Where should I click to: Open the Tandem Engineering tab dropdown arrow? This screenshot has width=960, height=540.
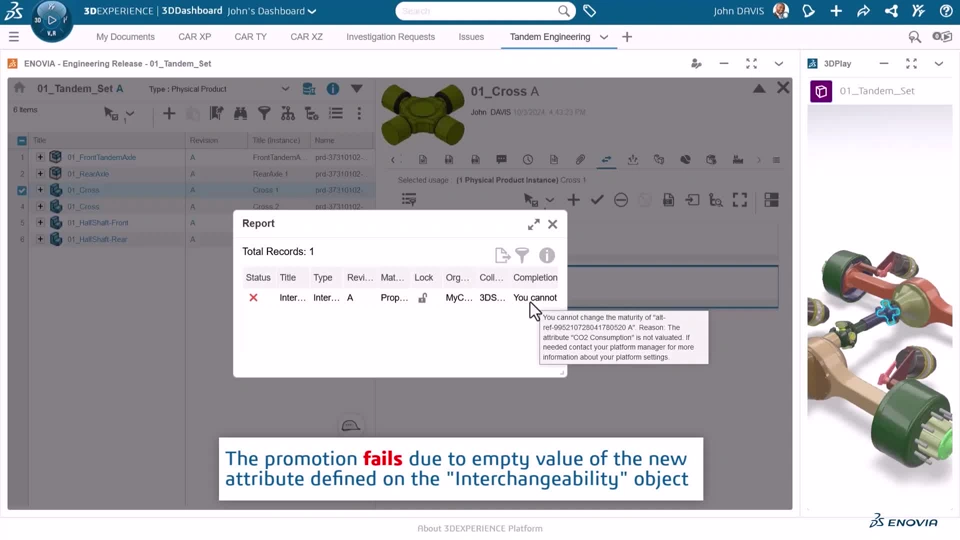(x=604, y=37)
